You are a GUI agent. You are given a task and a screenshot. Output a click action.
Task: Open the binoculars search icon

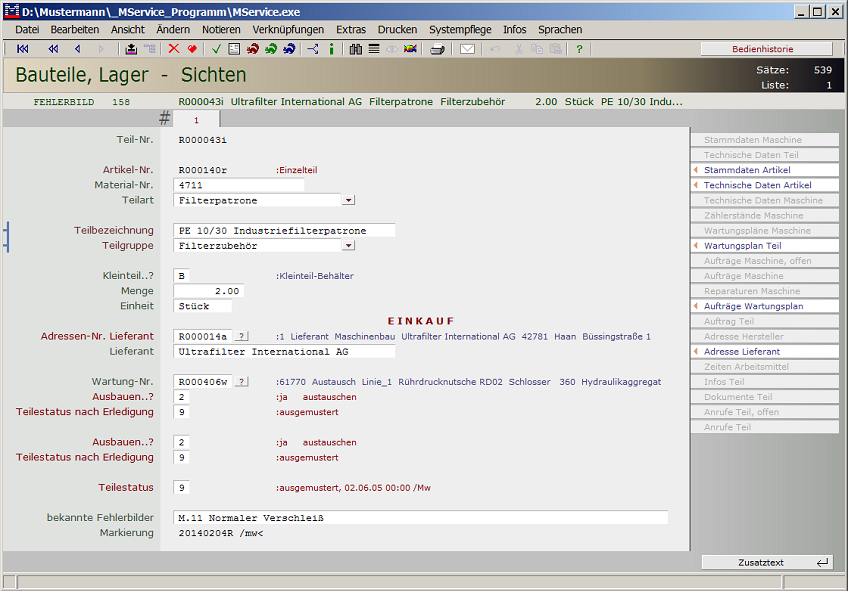[355, 49]
